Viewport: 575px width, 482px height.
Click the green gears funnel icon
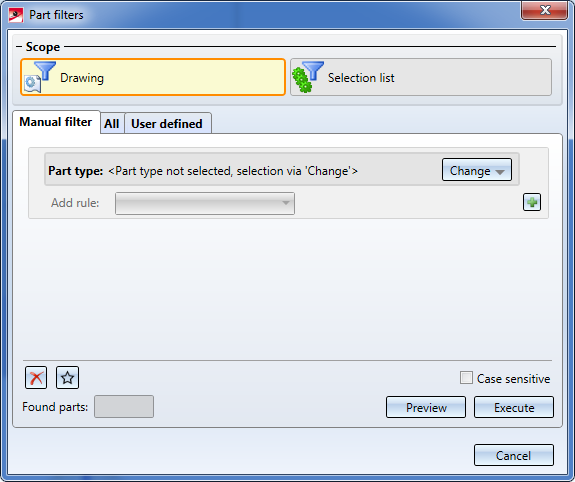(x=307, y=76)
